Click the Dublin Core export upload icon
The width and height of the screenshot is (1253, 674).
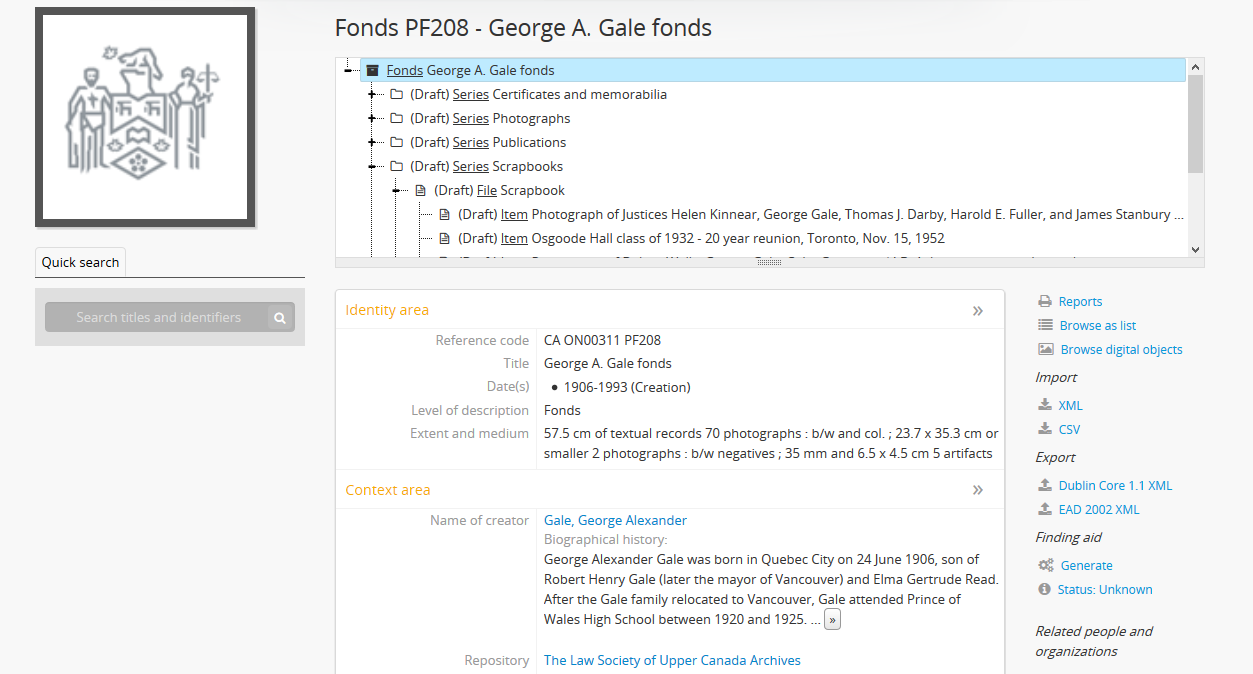(x=1045, y=486)
